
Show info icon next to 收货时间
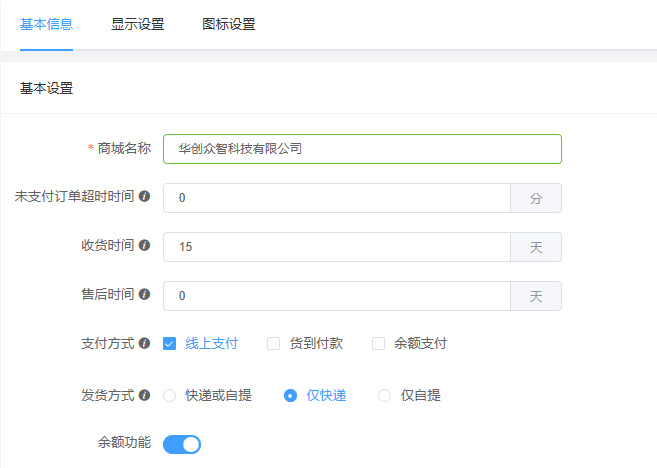145,245
